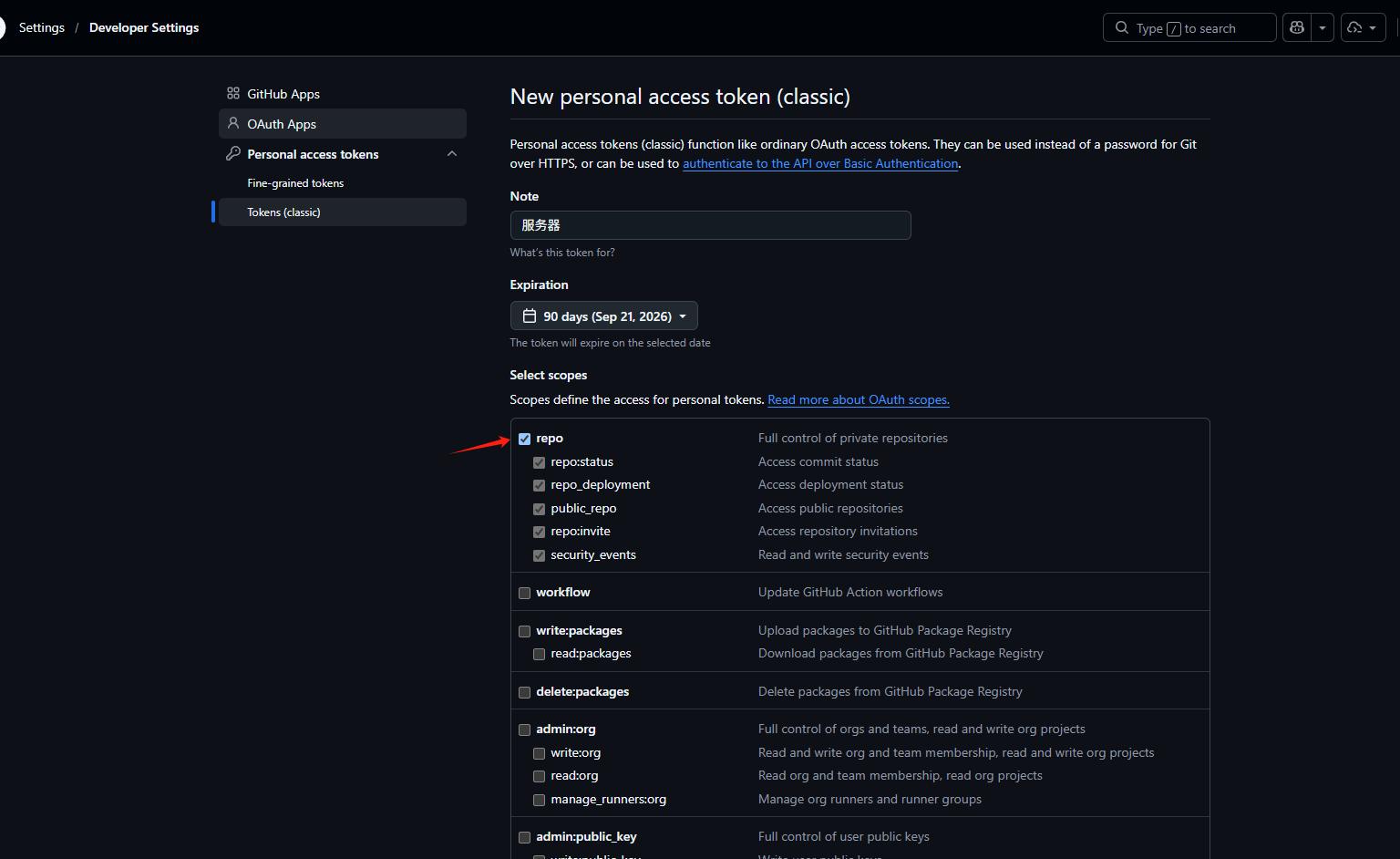Viewport: 1400px width, 859px height.
Task: Open the dropdown caret beside Copilot icon
Action: (1323, 27)
